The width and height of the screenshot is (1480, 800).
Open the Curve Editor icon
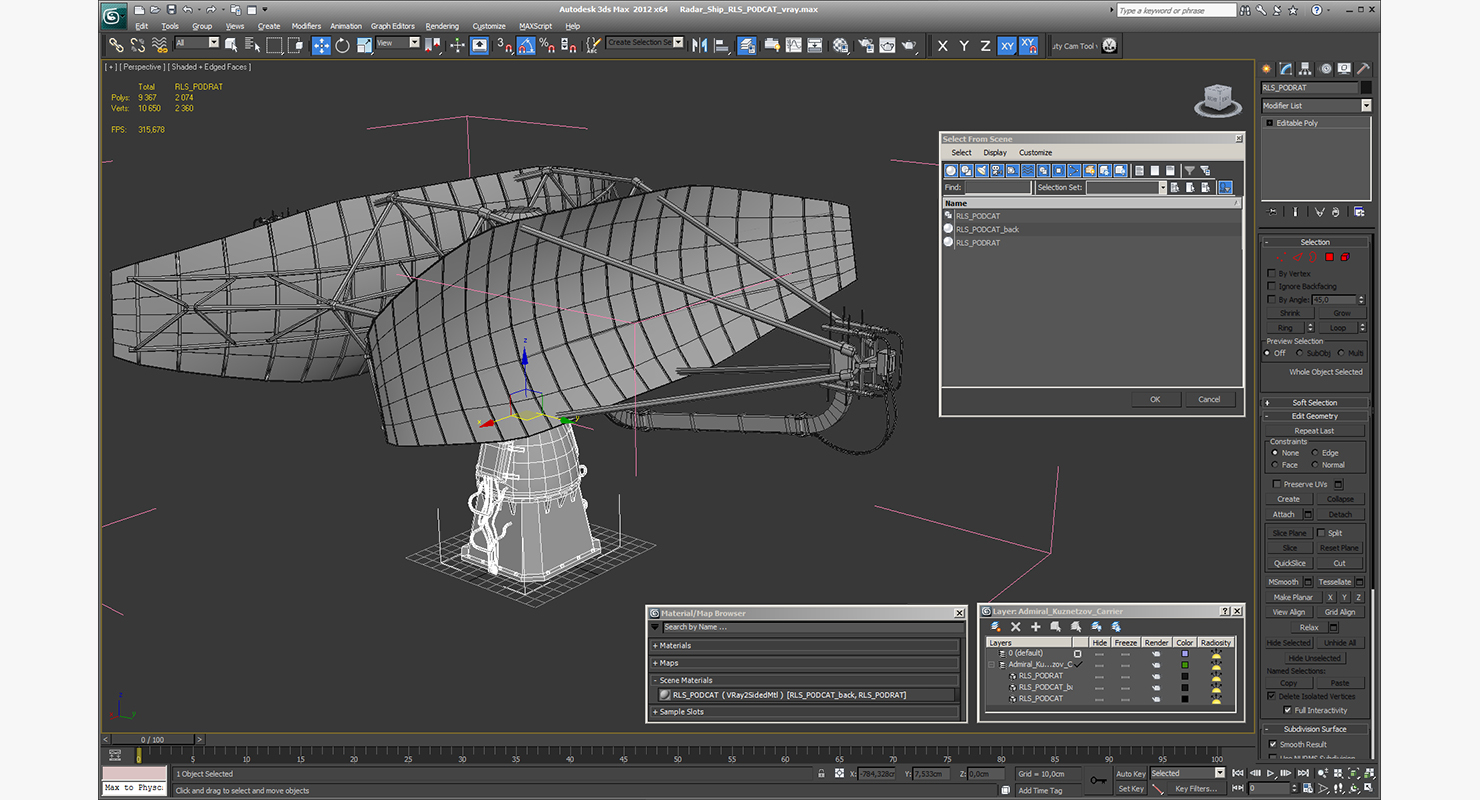click(793, 45)
